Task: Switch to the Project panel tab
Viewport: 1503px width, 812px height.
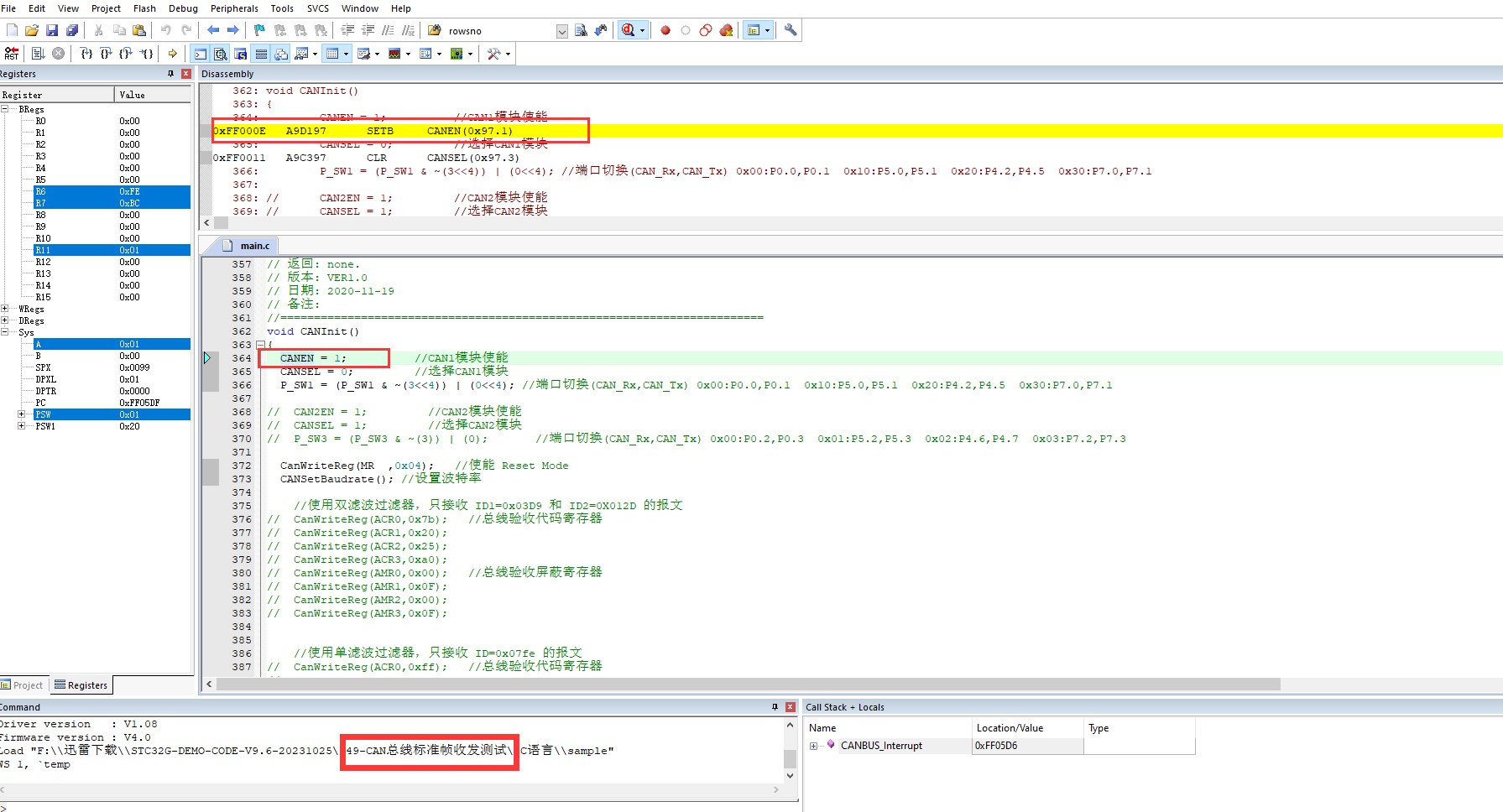Action: point(23,685)
